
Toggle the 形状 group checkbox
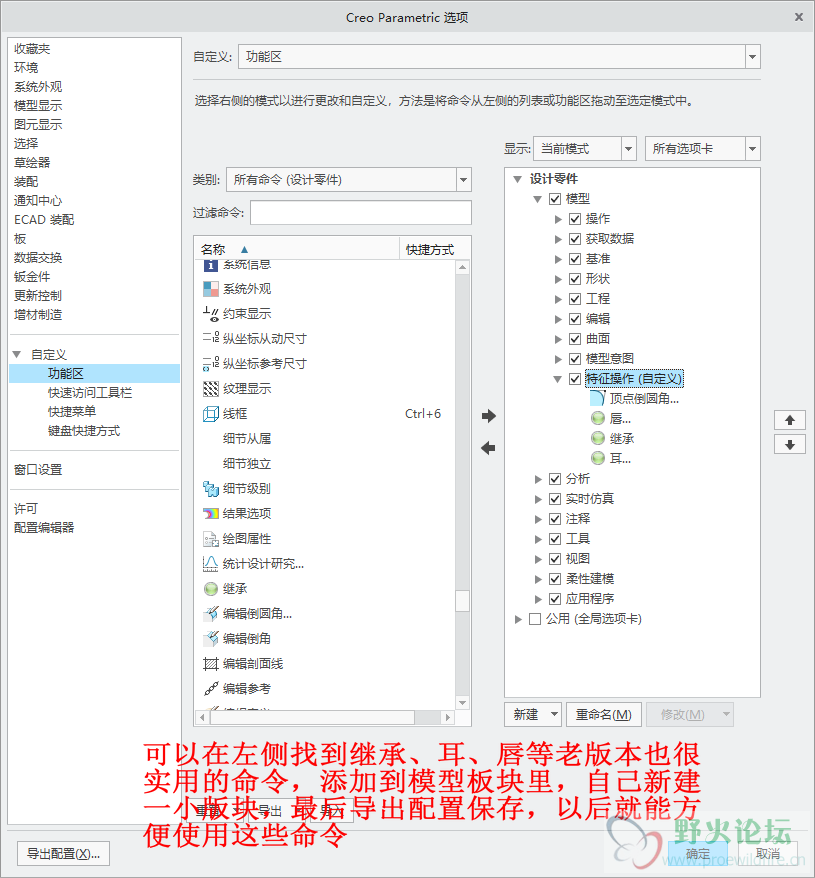click(575, 279)
